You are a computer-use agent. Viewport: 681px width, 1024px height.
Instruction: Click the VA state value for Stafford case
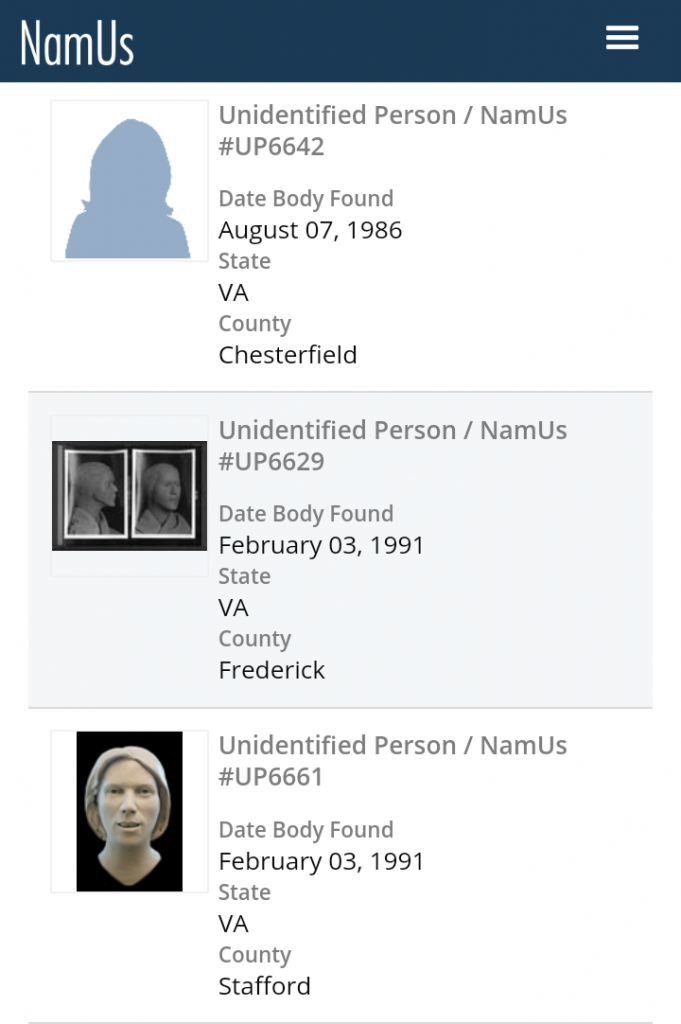click(x=233, y=923)
